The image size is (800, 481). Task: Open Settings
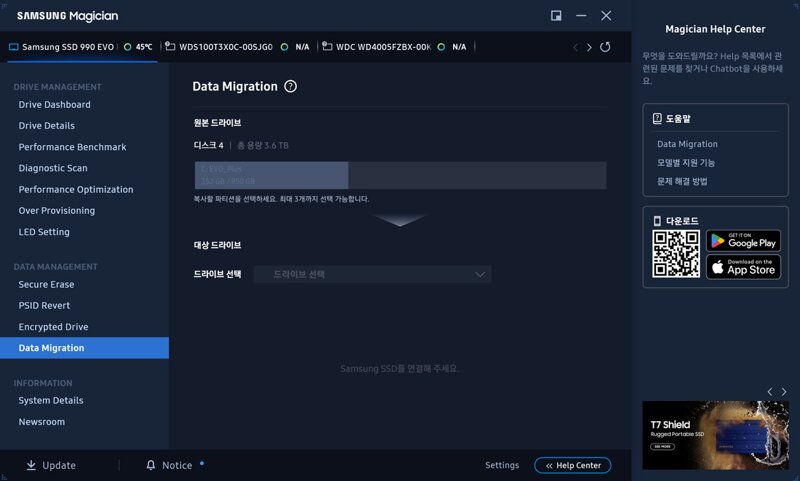tap(502, 465)
